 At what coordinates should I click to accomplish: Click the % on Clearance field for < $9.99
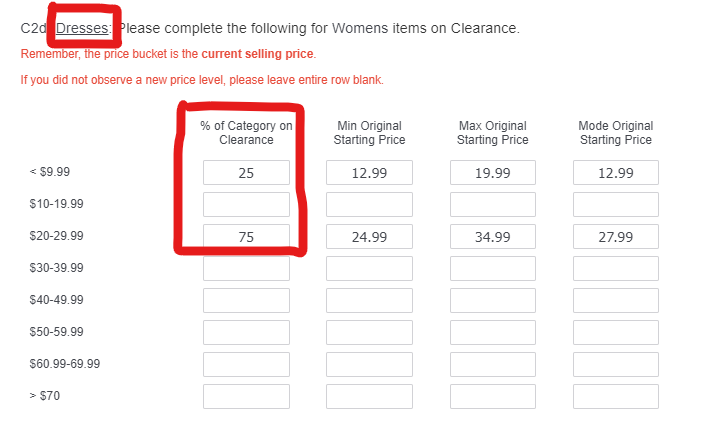coord(246,173)
